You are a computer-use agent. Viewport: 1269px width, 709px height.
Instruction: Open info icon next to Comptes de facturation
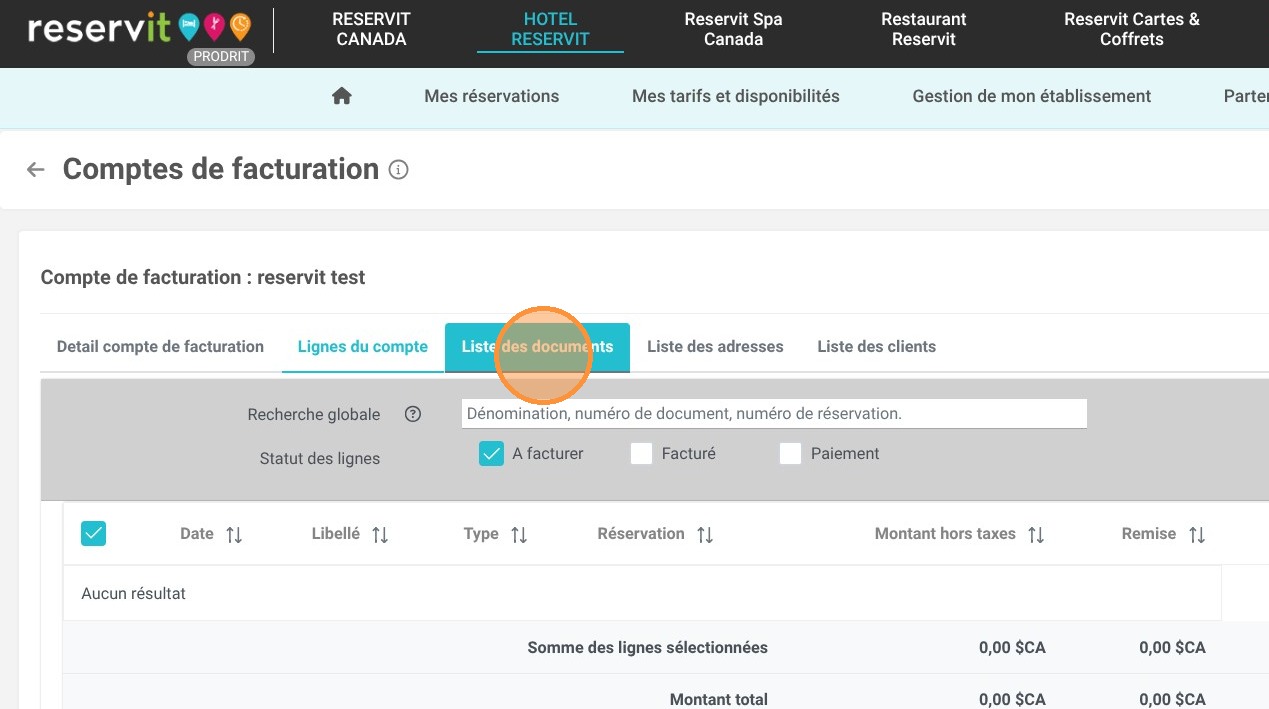[398, 170]
